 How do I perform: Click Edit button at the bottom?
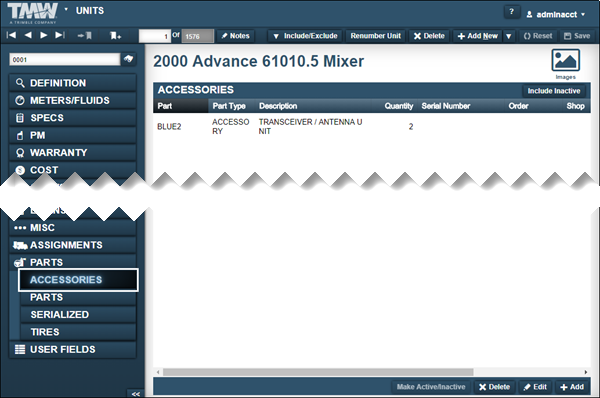535,387
